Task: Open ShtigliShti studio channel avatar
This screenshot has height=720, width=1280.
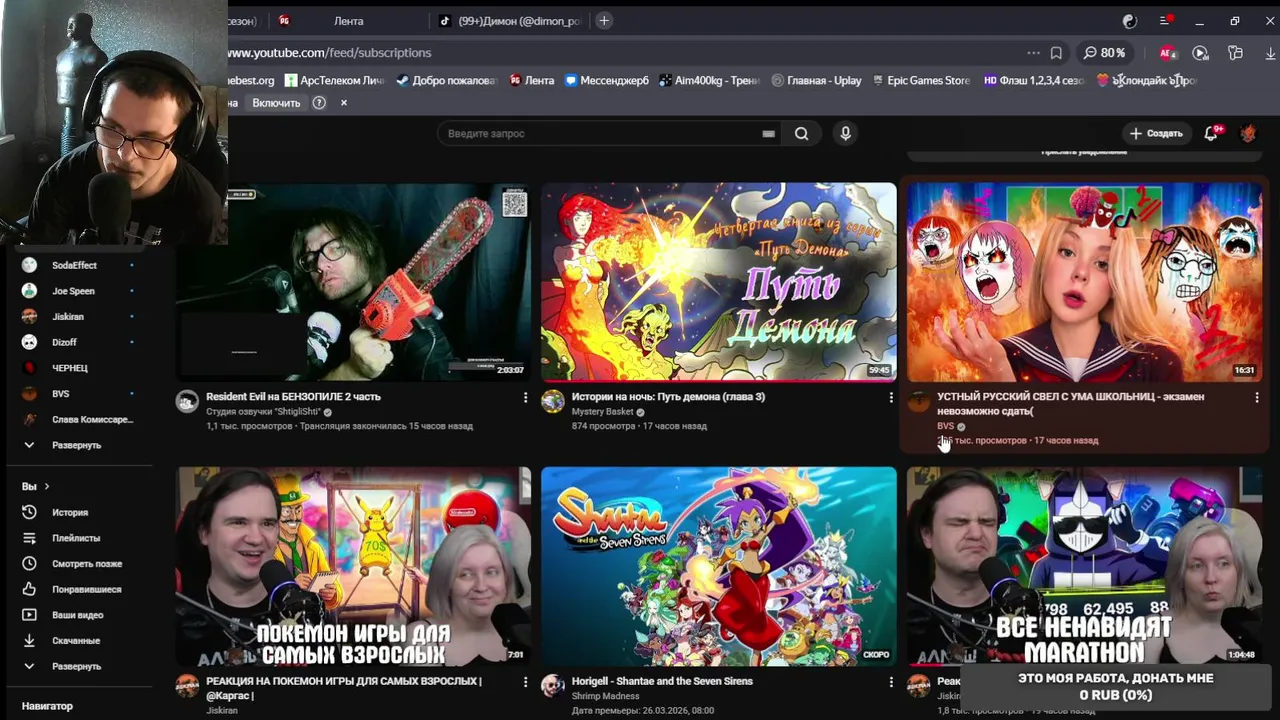Action: click(187, 401)
